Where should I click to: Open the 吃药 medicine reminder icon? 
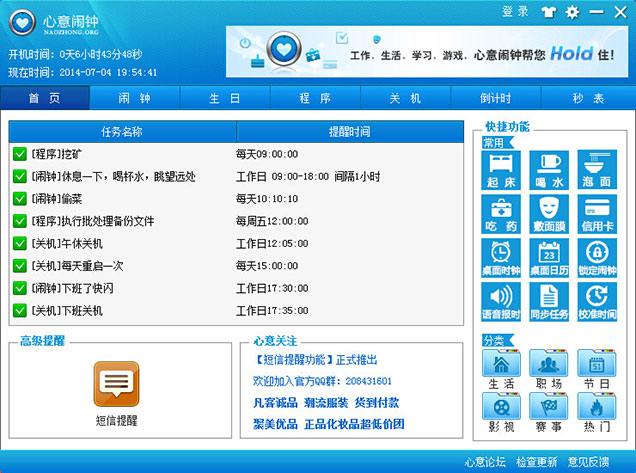(501, 211)
